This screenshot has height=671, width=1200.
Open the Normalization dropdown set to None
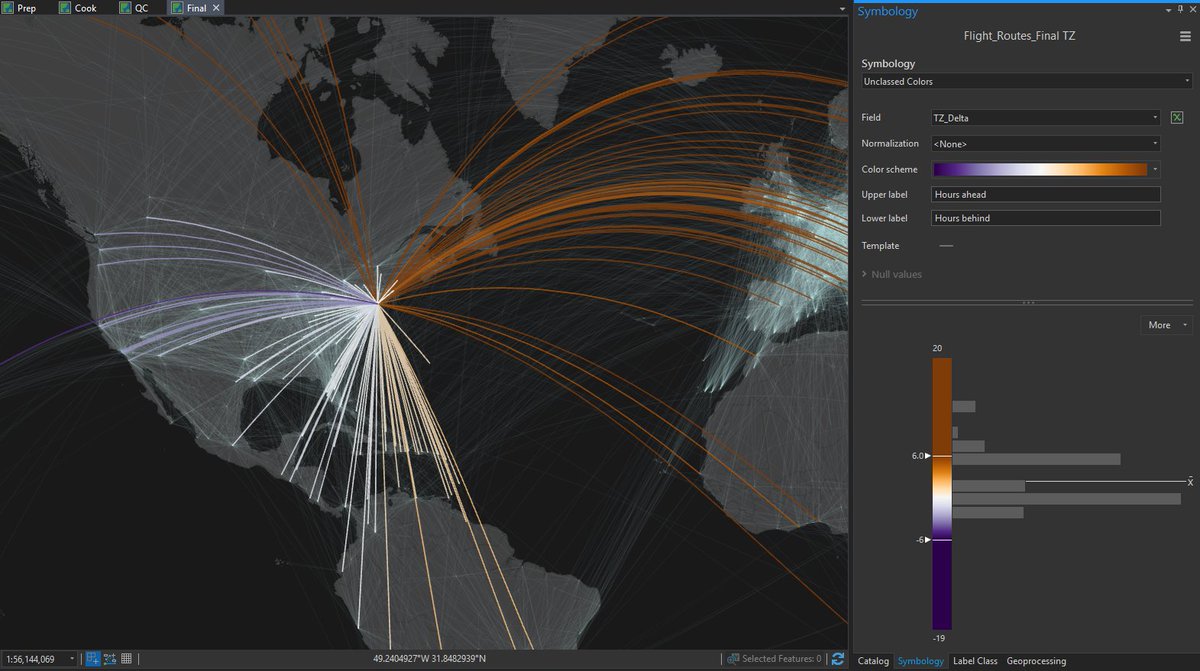click(x=1045, y=143)
